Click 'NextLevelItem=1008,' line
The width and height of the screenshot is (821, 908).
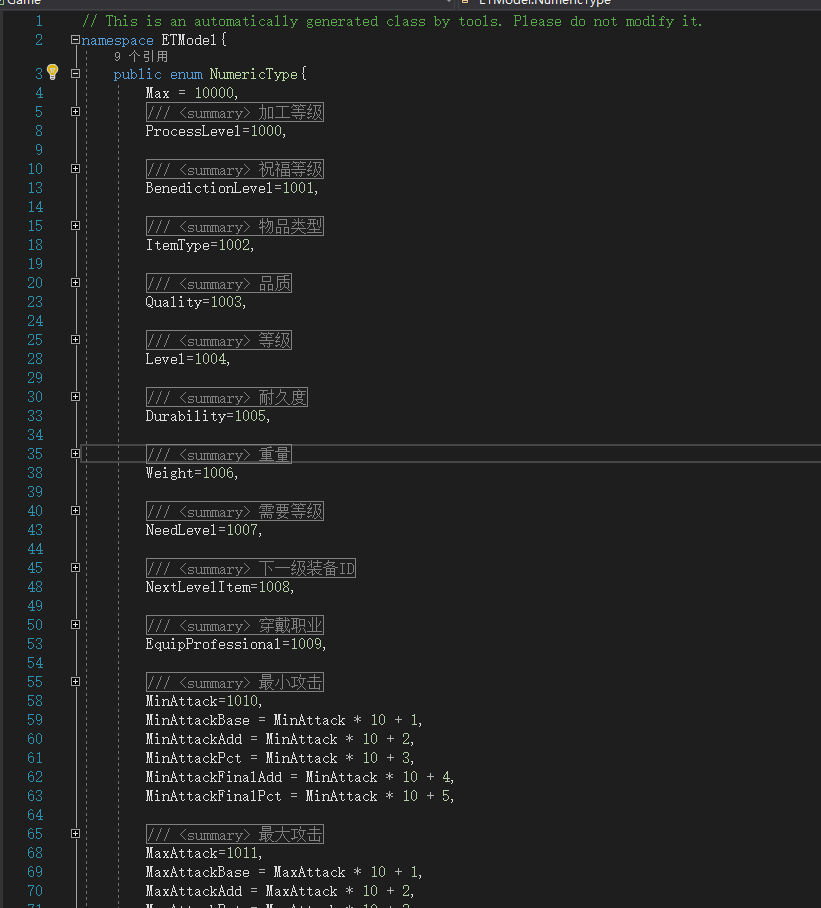(x=220, y=587)
